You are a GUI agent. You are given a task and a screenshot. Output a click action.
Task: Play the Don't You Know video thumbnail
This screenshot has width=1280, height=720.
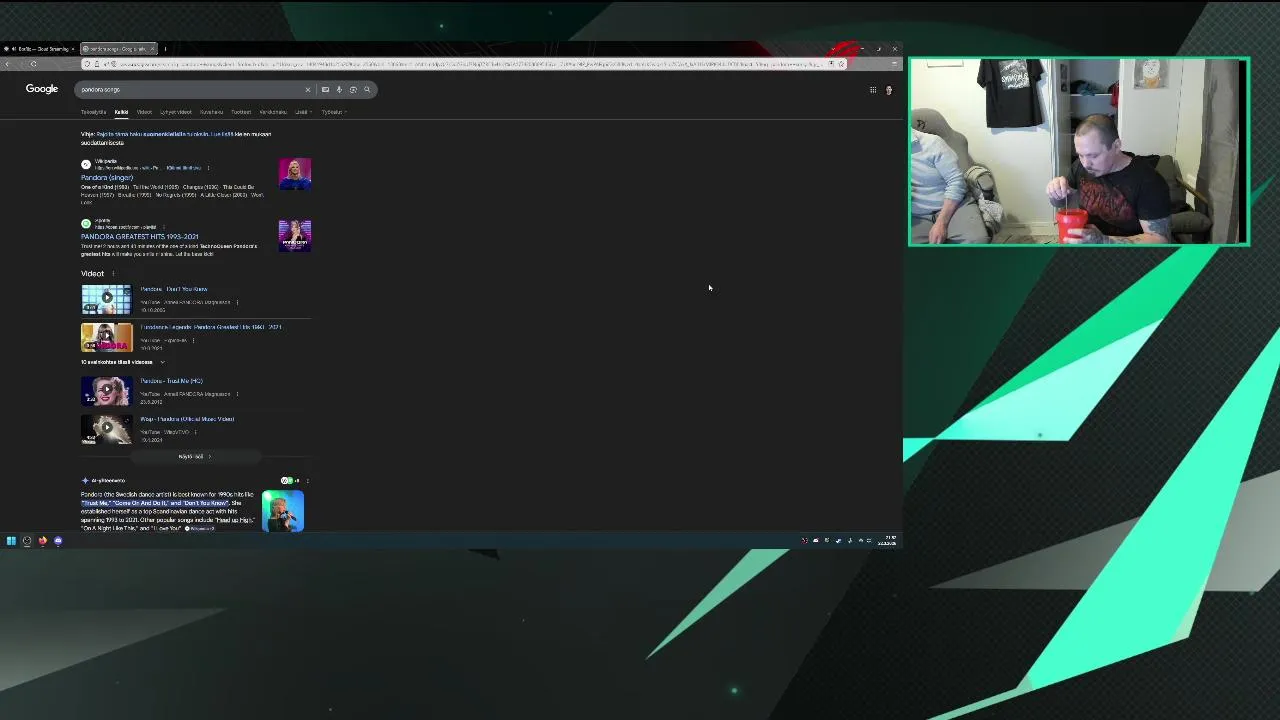click(106, 299)
